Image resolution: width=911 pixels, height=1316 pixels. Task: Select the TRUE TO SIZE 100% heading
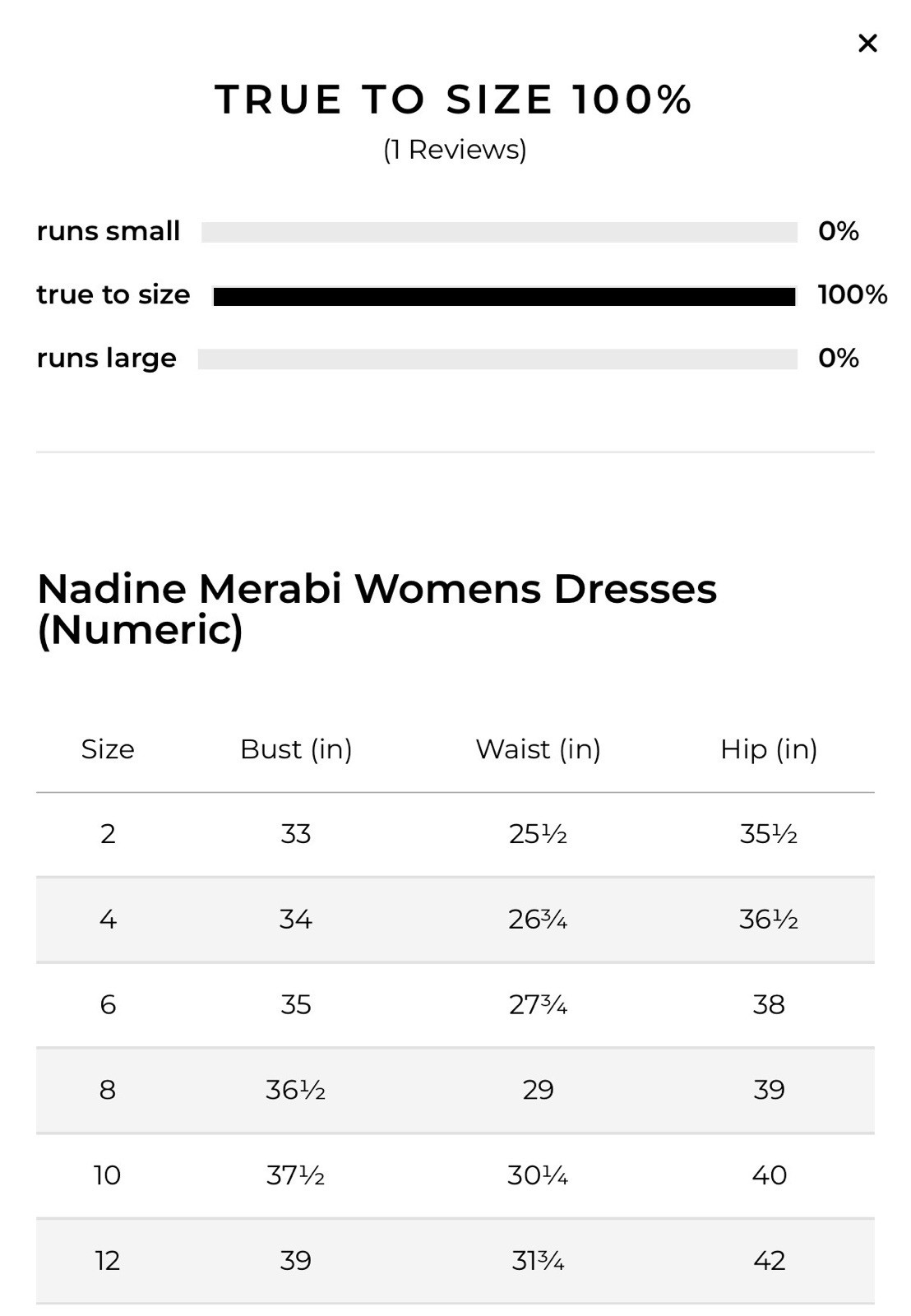click(455, 100)
